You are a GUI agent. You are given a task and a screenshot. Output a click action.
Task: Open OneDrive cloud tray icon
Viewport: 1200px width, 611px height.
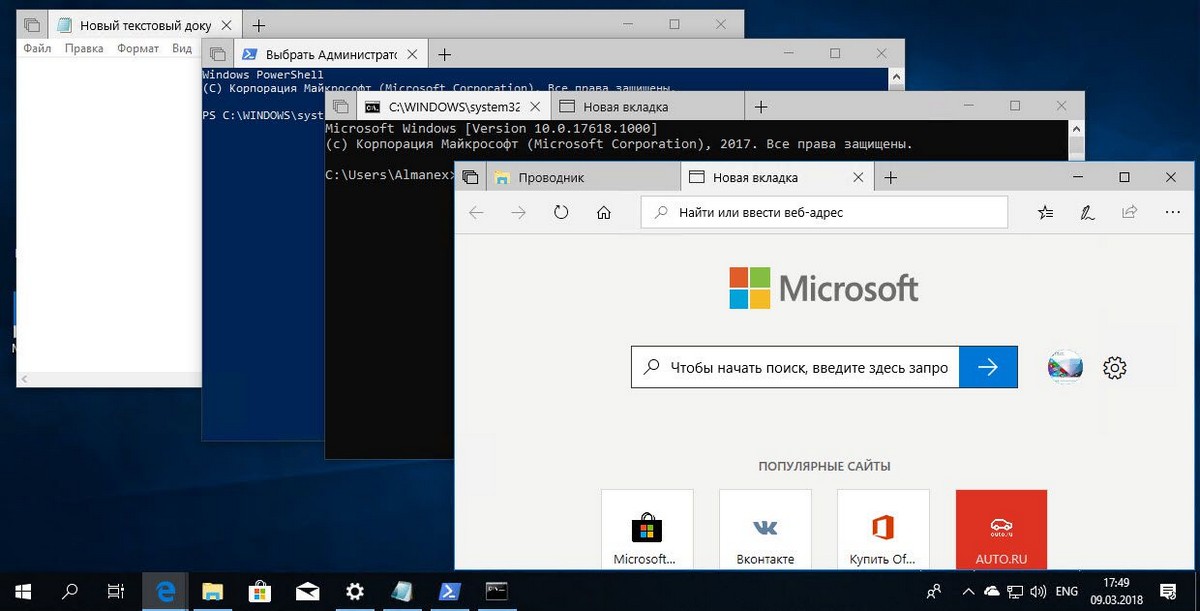[x=992, y=591]
